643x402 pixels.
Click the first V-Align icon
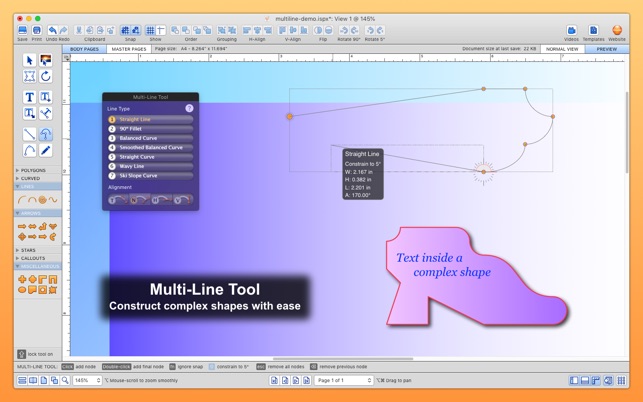point(282,30)
